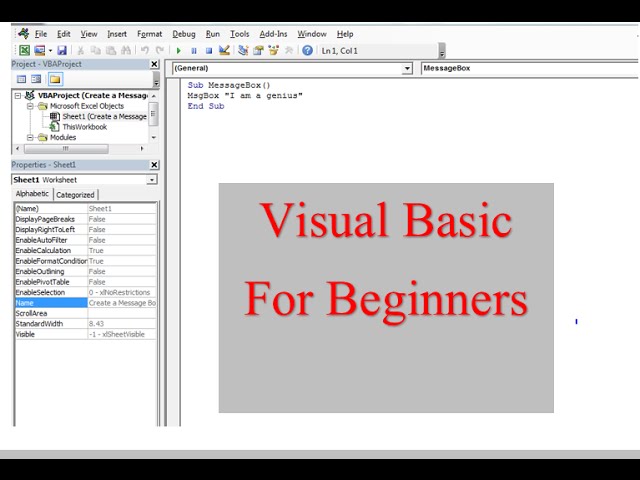Open the Window menu
Viewport: 640px width, 480px height.
(x=312, y=34)
